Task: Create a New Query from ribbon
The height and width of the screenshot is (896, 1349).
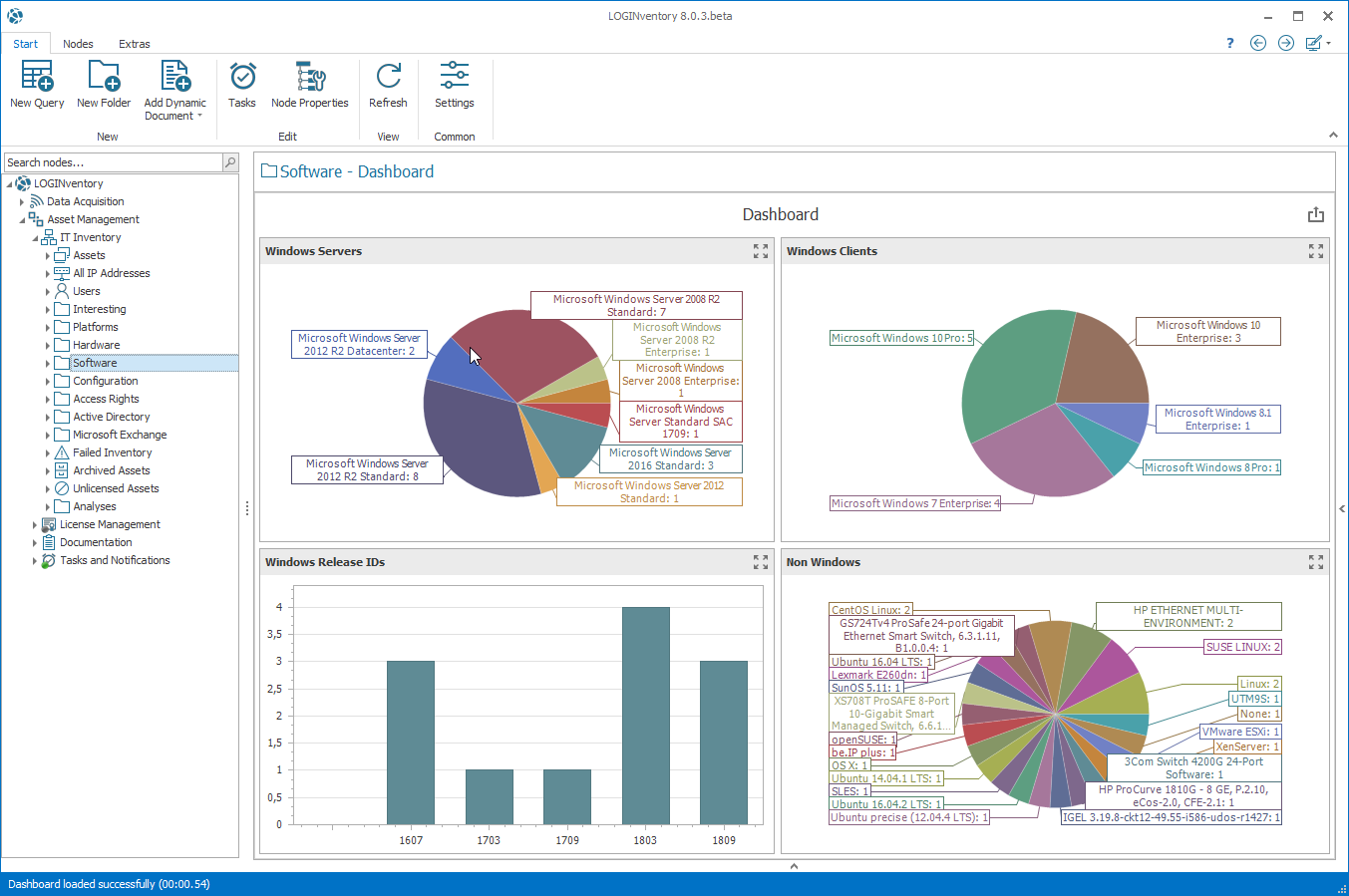Action: (x=37, y=85)
